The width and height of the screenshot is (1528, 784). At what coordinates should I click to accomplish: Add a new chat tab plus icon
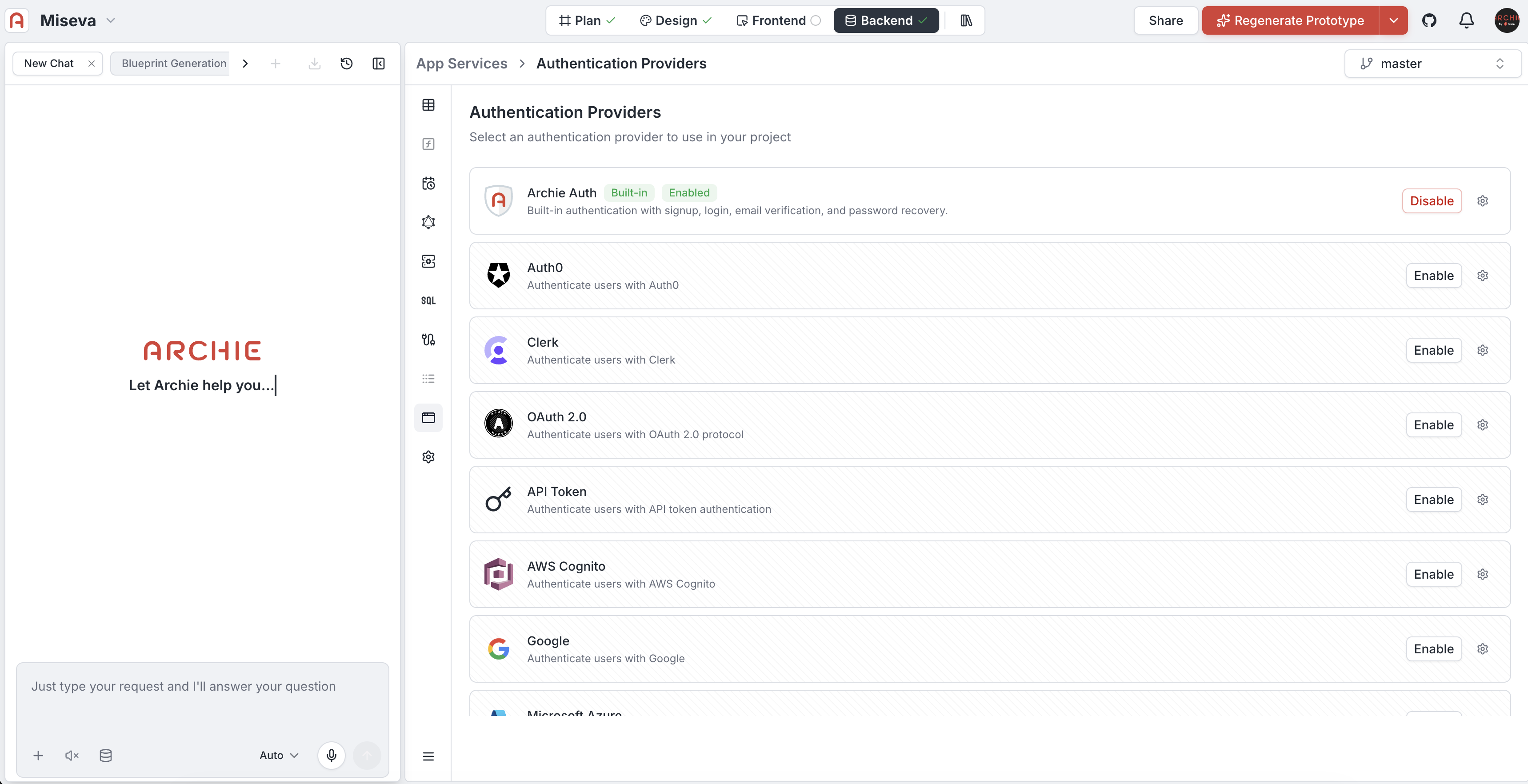[275, 64]
